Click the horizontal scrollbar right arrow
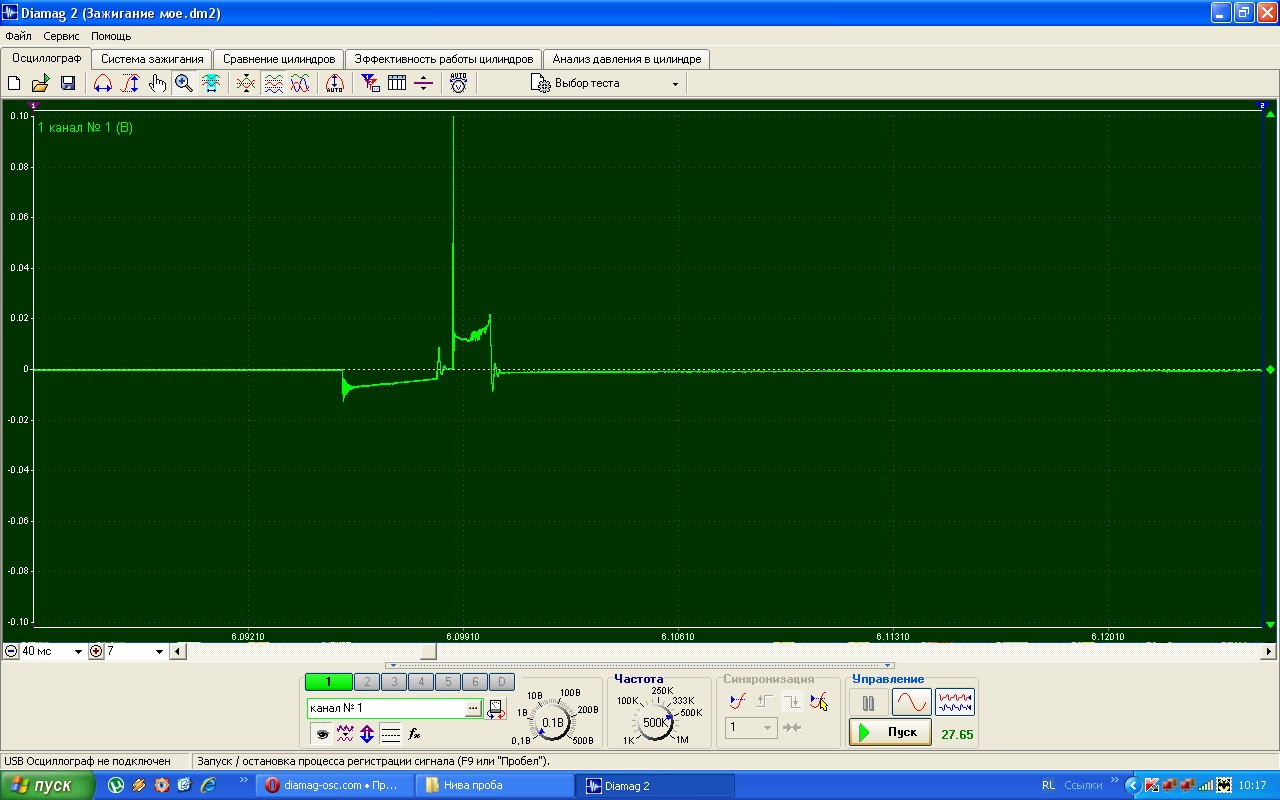The image size is (1280, 800). (1269, 651)
